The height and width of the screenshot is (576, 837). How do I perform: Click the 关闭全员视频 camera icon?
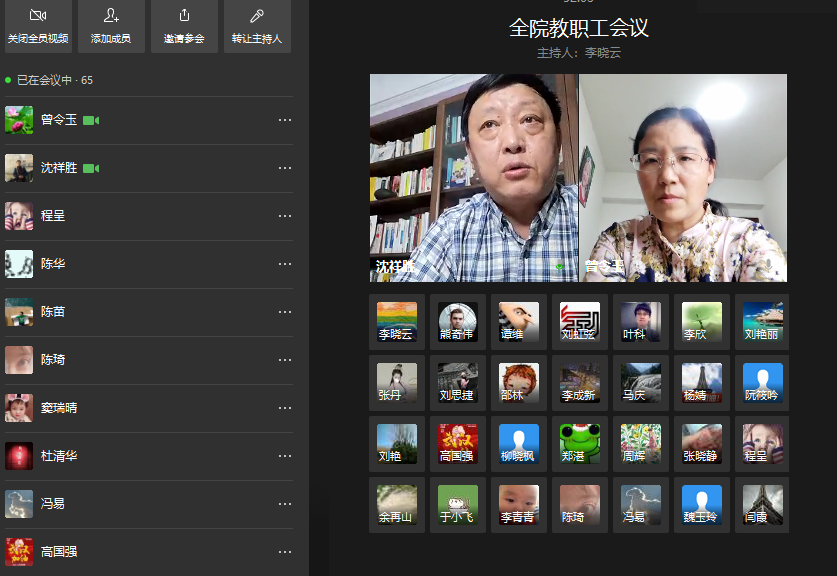38,16
